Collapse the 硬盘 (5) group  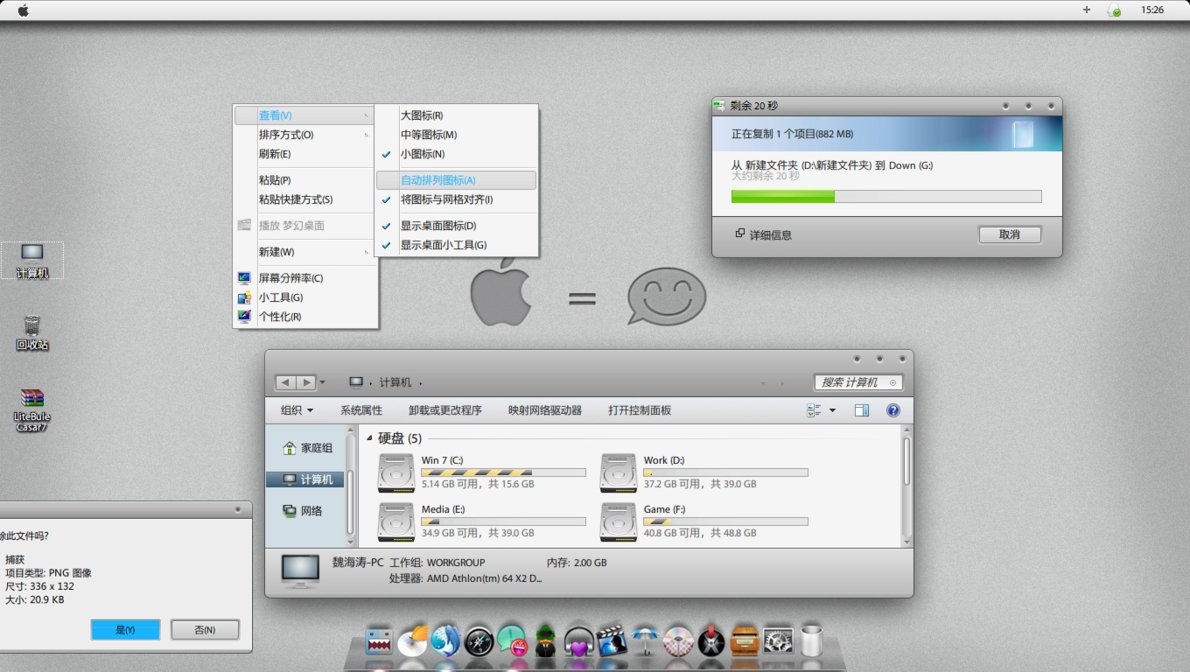pyautogui.click(x=370, y=439)
